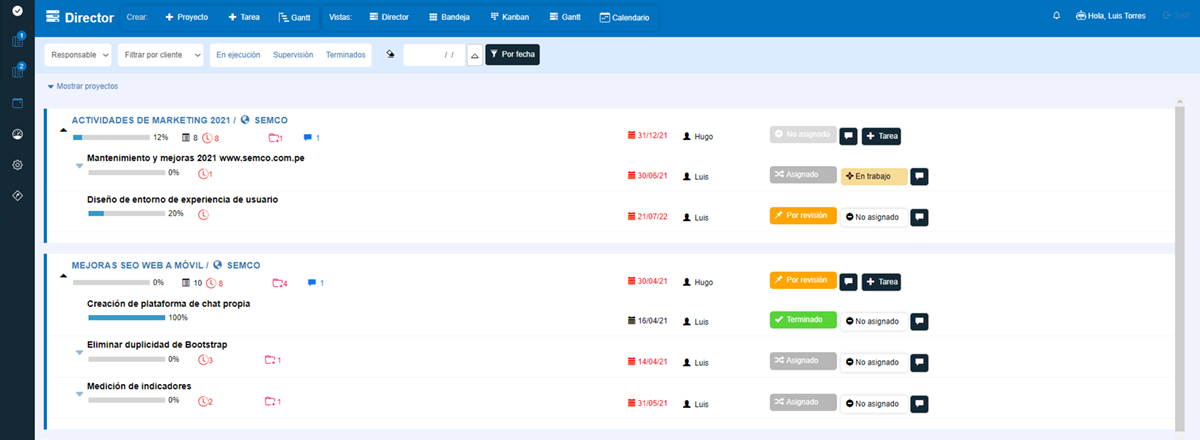Click Por revisión on Diseño de entorno row
1200x440 pixels.
[803, 215]
